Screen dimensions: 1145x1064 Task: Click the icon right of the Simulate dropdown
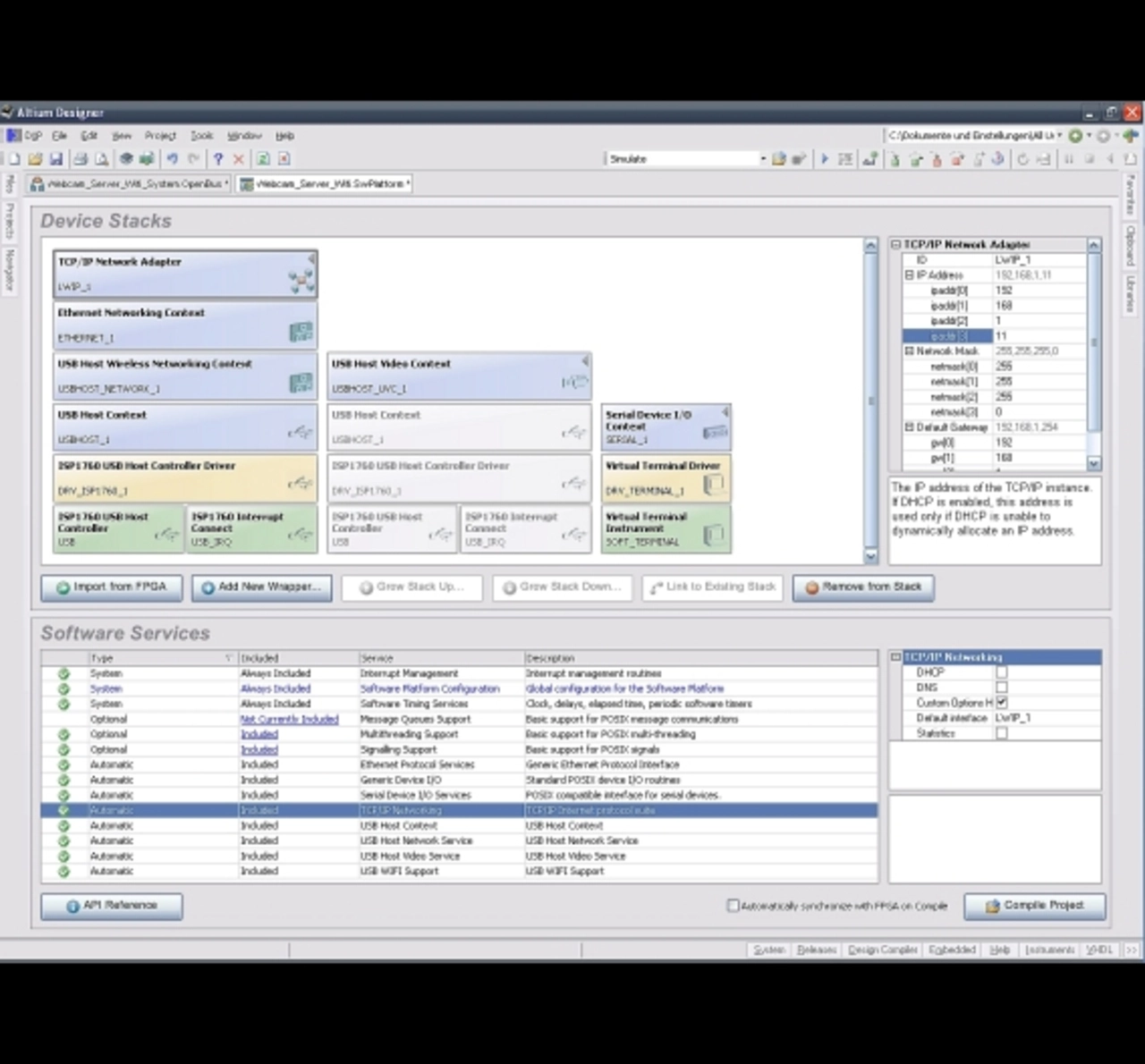click(x=779, y=159)
